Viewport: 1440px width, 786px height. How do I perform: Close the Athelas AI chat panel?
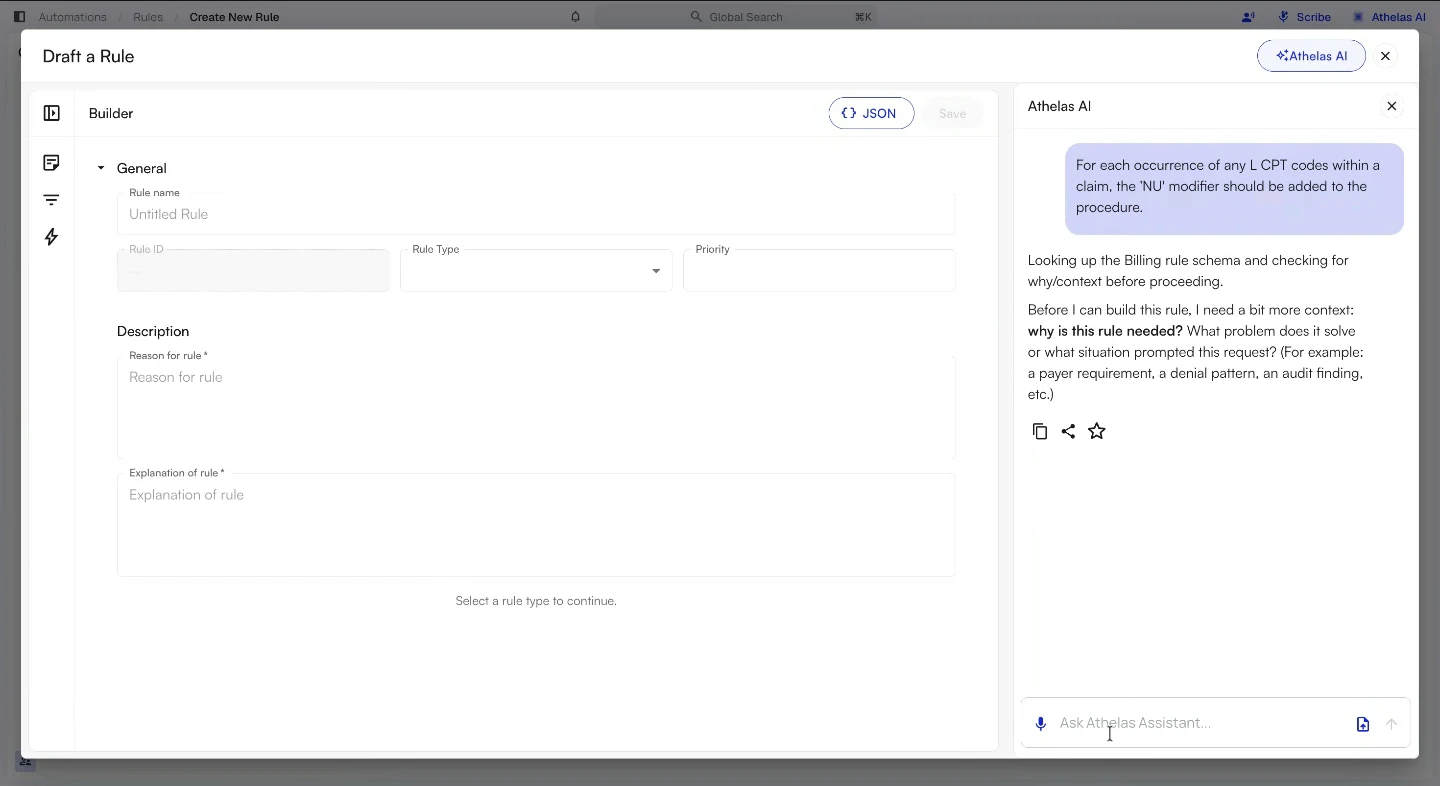tap(1391, 106)
